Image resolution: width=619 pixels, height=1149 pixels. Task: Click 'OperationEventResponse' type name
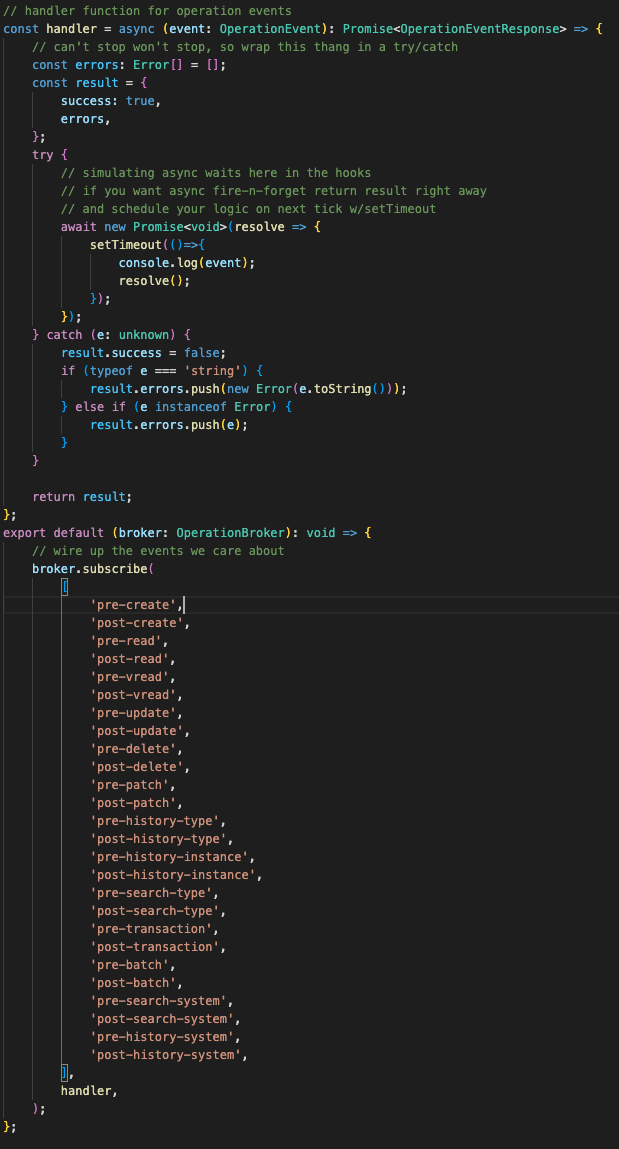tap(479, 29)
